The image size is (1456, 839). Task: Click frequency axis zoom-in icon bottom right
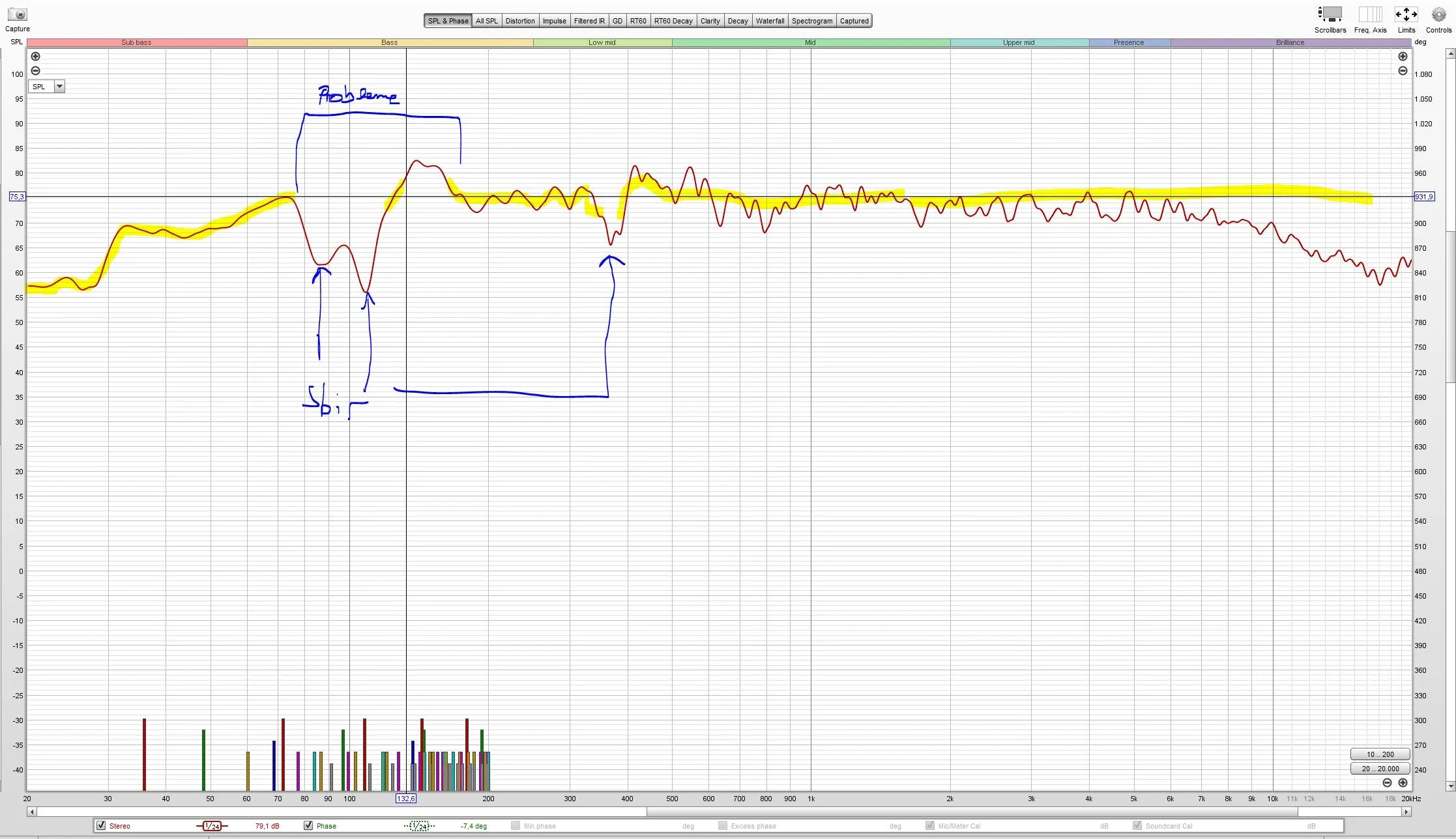coord(1403,782)
